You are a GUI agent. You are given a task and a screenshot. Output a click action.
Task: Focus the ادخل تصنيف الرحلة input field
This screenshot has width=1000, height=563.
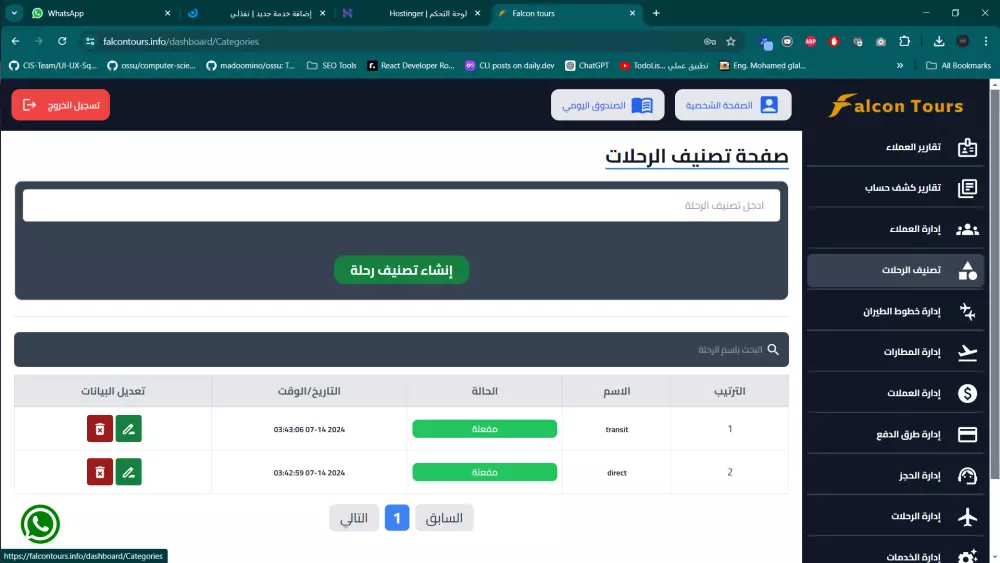[401, 205]
